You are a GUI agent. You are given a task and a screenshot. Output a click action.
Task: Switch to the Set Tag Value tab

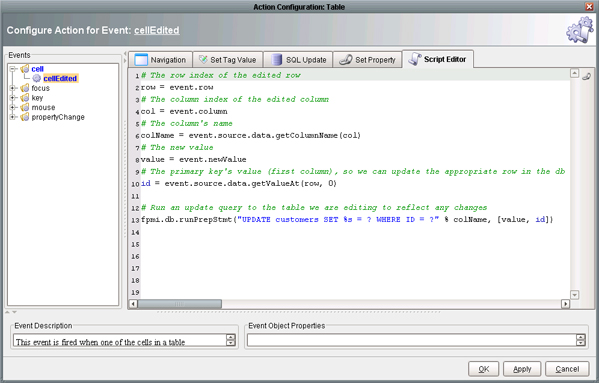[x=228, y=60]
